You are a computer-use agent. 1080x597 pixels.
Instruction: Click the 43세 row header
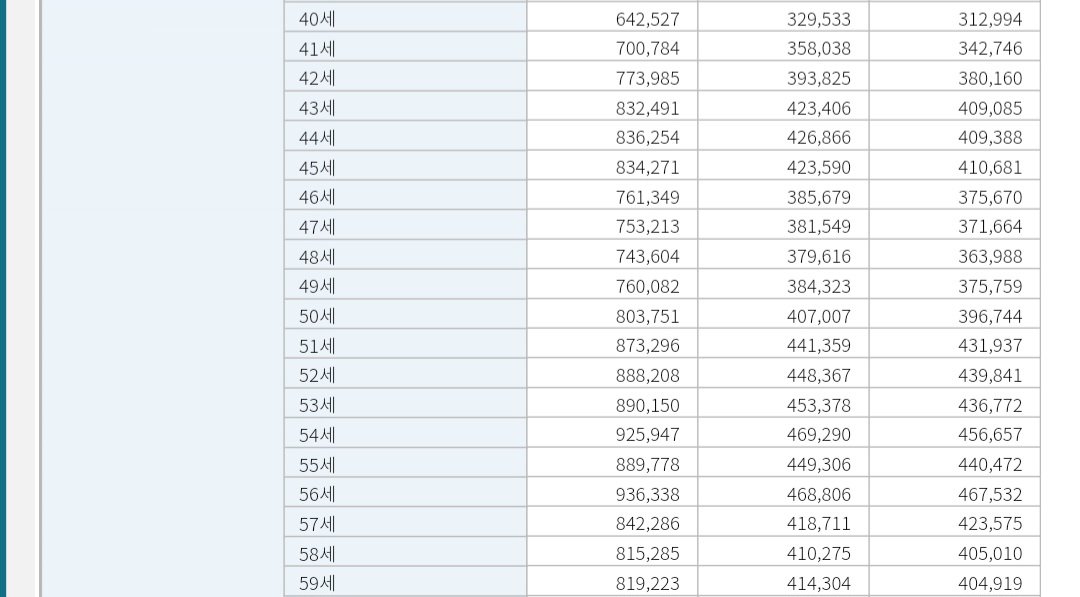[406, 107]
